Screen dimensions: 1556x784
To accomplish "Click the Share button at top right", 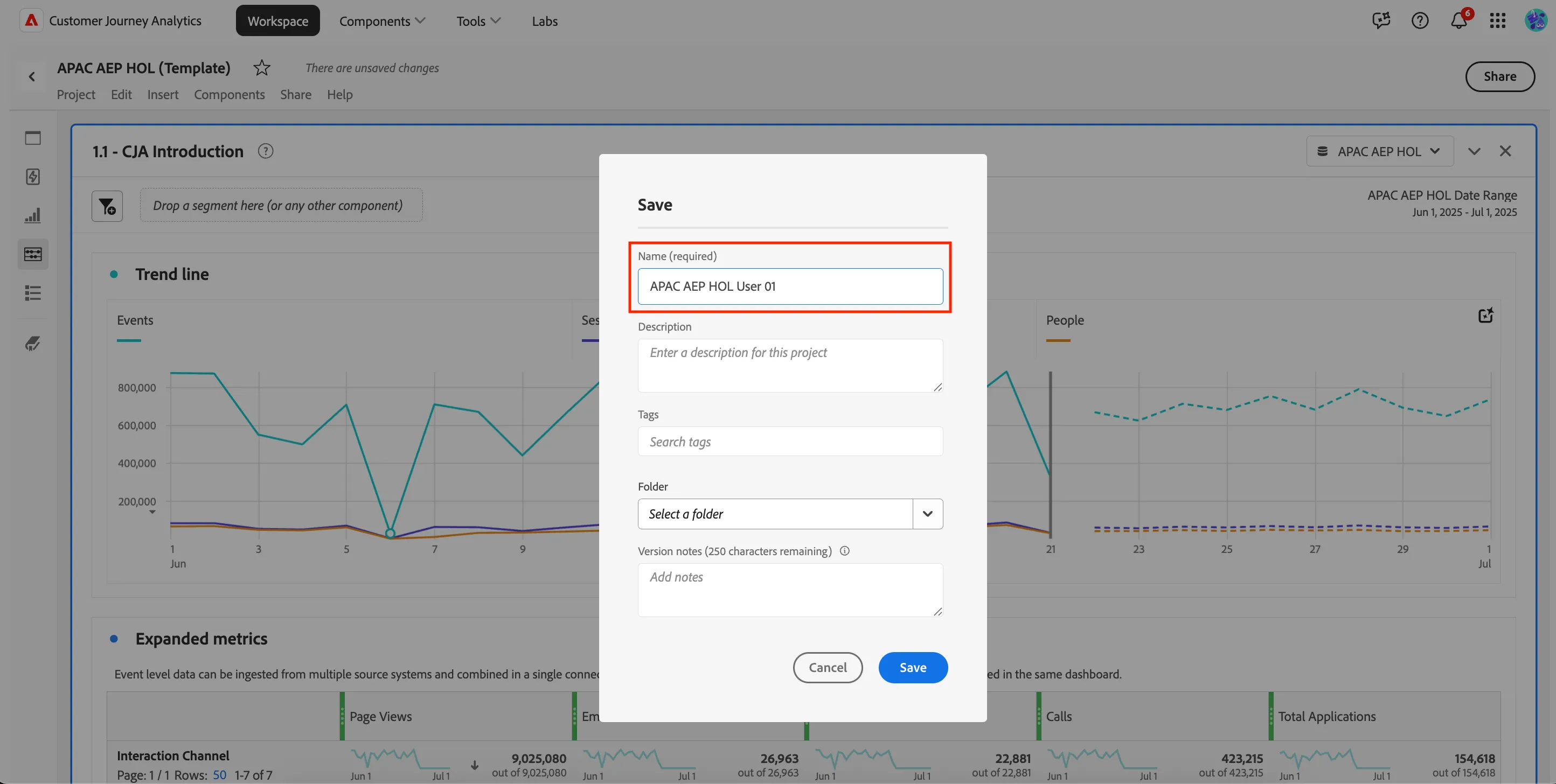I will click(x=1500, y=76).
